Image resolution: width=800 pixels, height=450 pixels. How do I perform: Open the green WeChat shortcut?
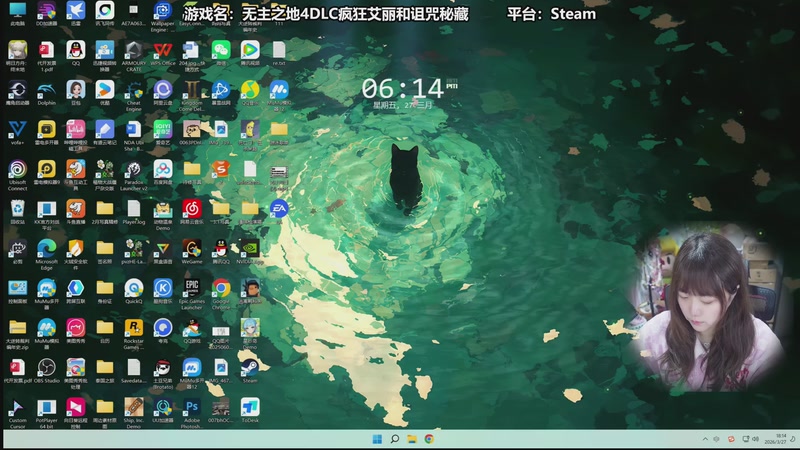point(221,53)
